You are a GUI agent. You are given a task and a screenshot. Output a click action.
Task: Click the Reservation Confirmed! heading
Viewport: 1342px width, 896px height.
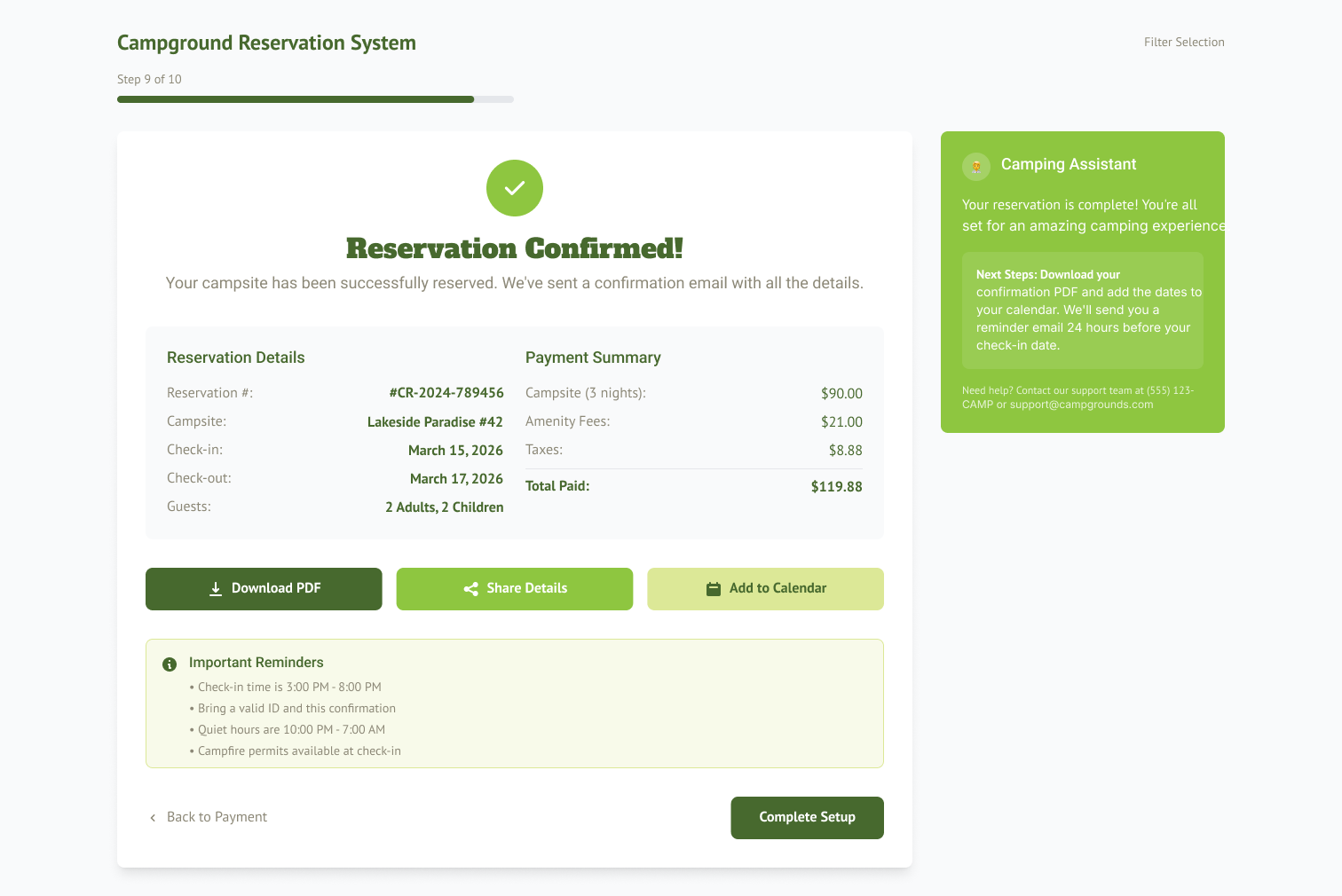(x=515, y=248)
